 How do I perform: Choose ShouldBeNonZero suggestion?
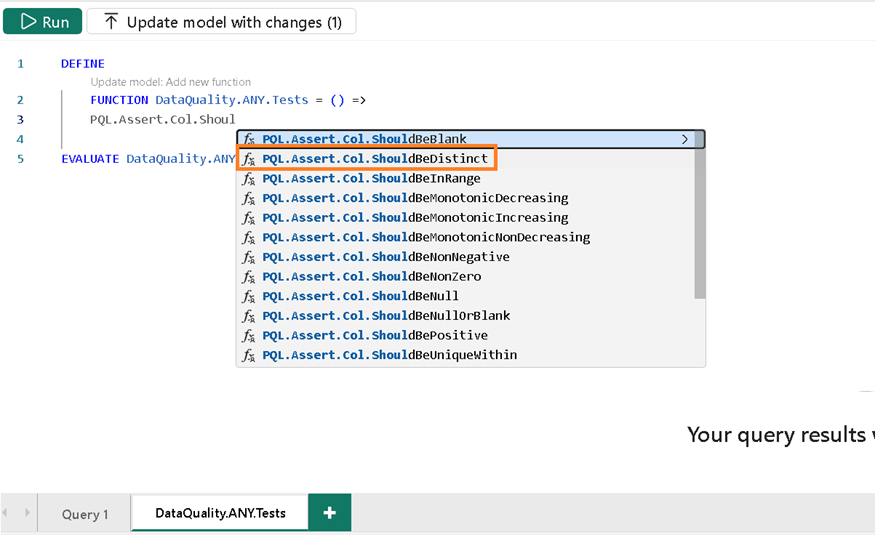(x=466, y=276)
